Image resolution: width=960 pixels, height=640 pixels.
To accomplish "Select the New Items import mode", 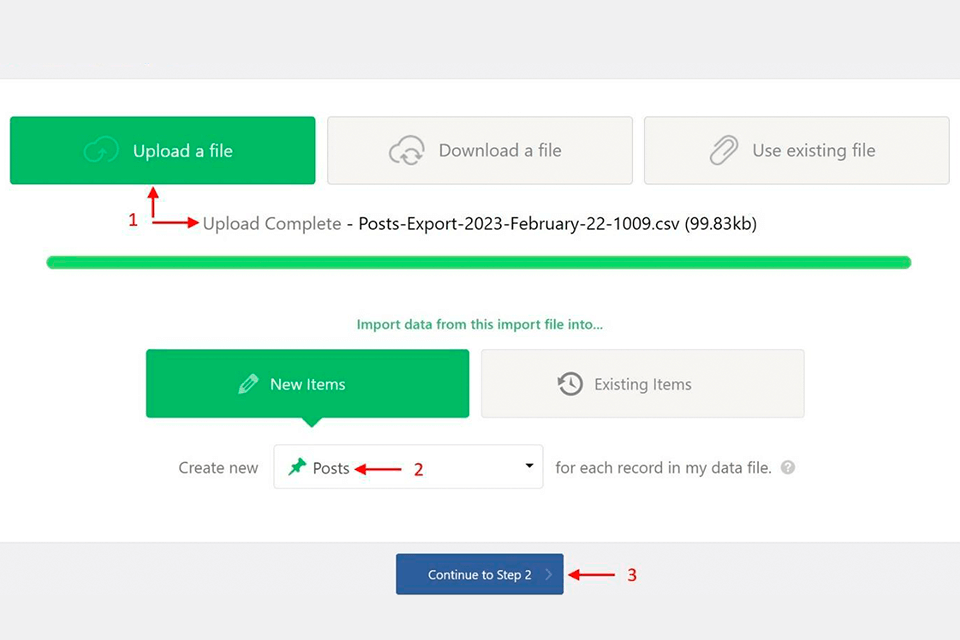I will [x=307, y=384].
